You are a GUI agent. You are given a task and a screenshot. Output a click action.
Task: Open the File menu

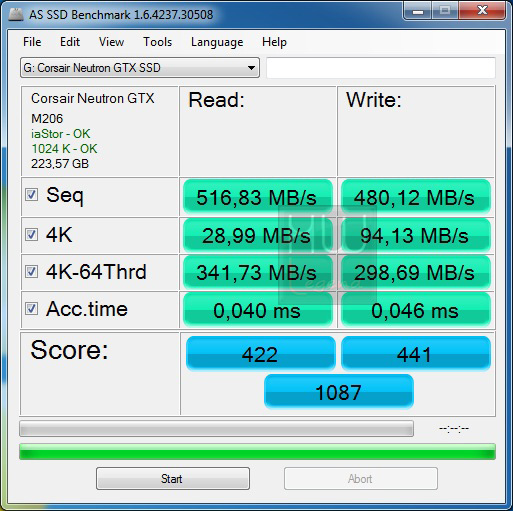pos(32,42)
